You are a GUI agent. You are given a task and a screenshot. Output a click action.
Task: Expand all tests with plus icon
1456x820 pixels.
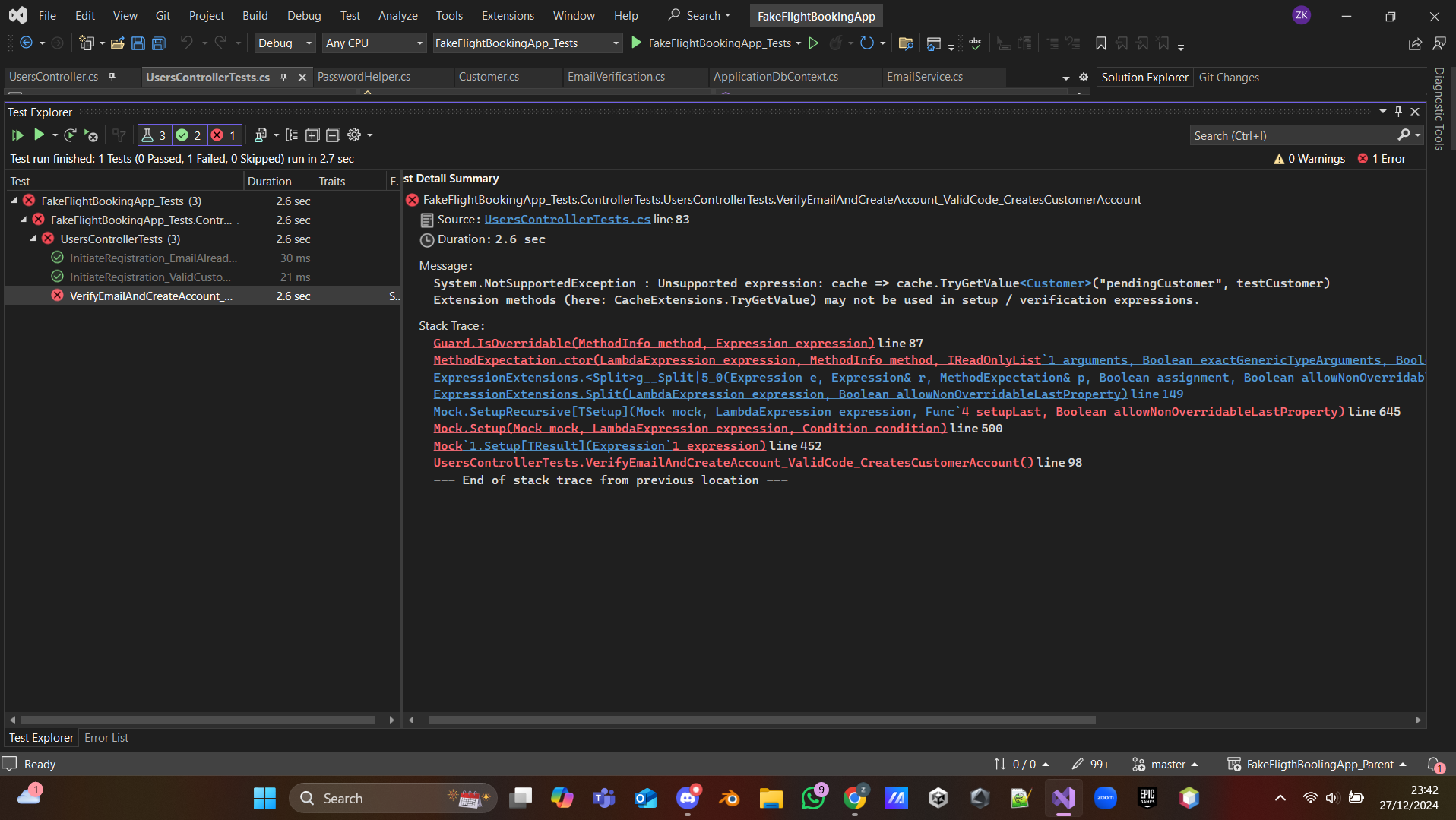312,135
